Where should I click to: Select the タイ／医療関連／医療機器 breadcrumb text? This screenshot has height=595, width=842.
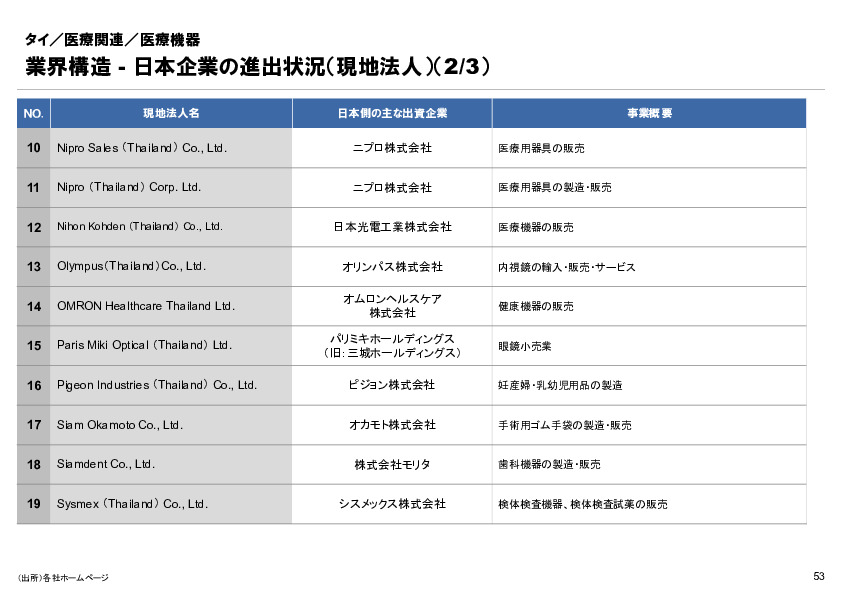(116, 40)
